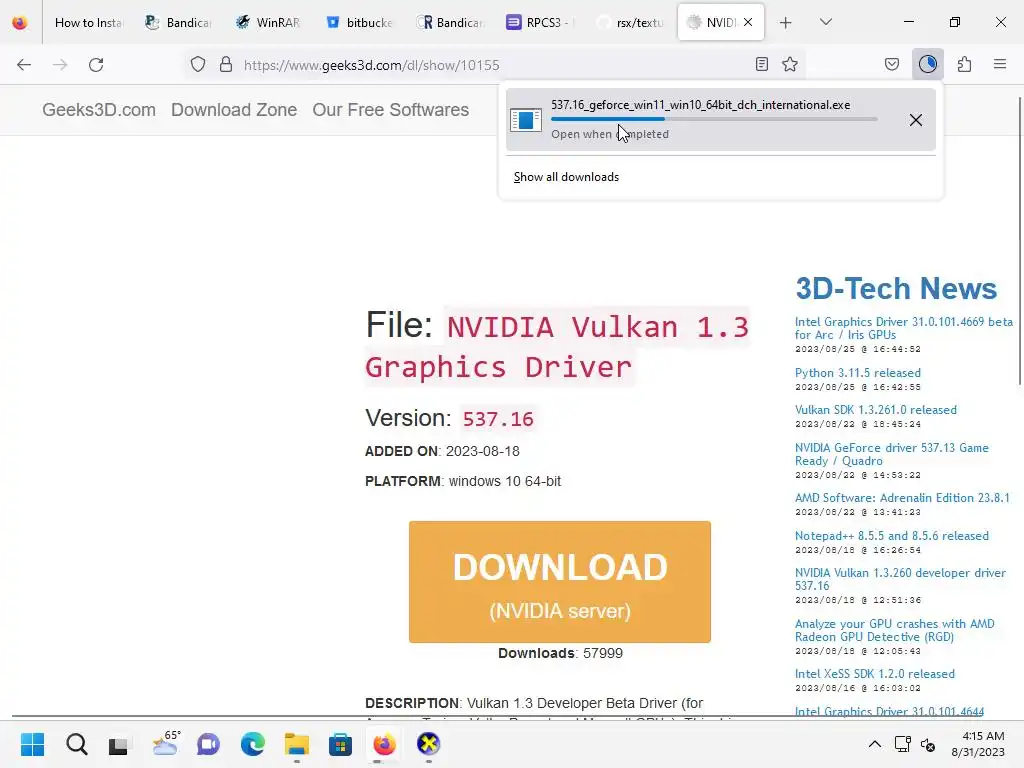Expand the list all tabs chevron
The image size is (1024, 768).
(826, 22)
